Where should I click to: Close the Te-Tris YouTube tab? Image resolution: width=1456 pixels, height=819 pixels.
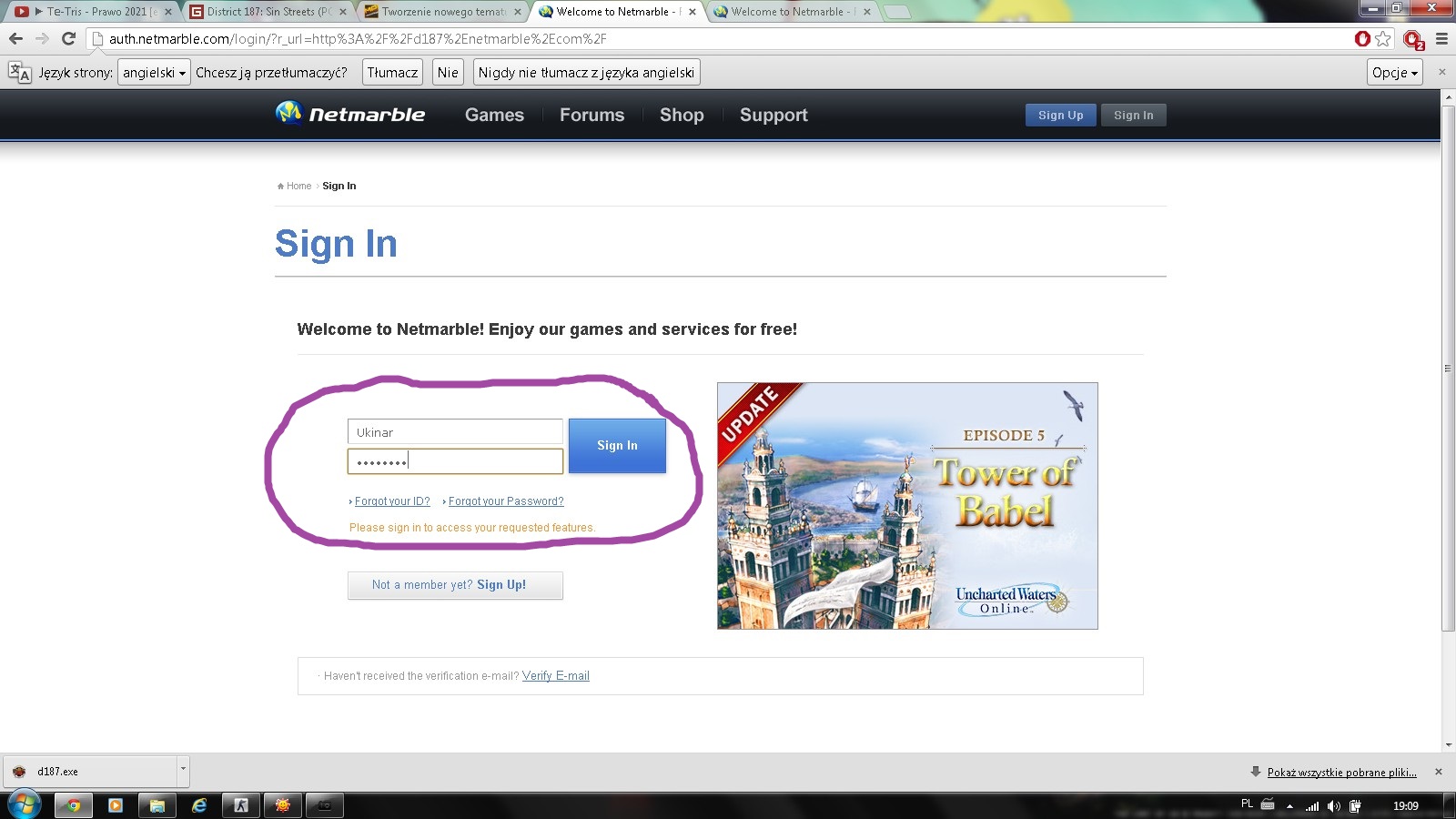click(168, 12)
